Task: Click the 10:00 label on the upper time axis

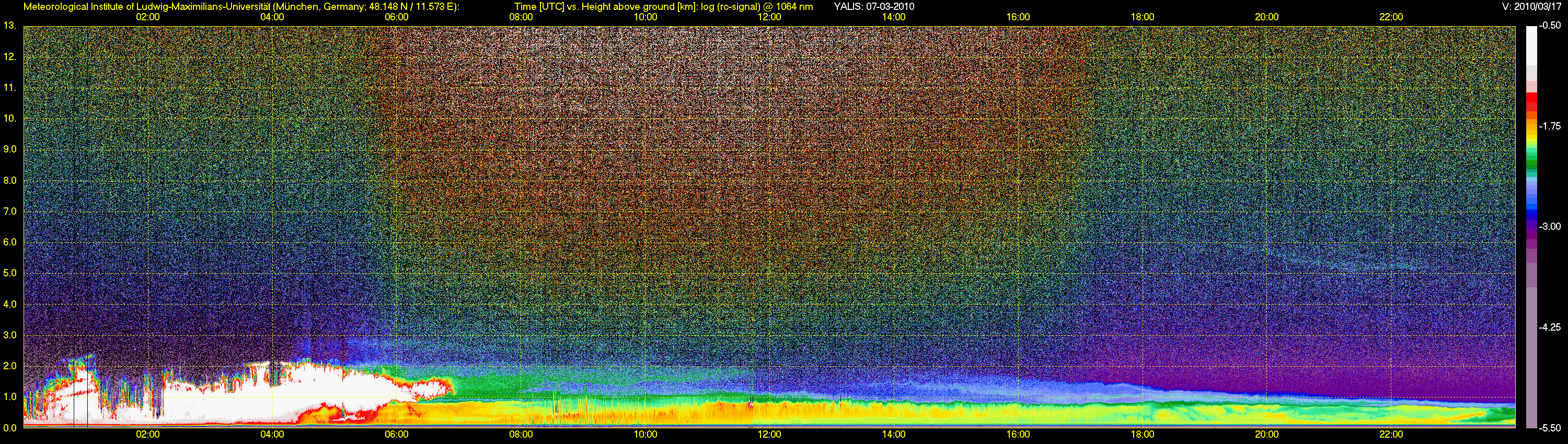Action: [645, 17]
